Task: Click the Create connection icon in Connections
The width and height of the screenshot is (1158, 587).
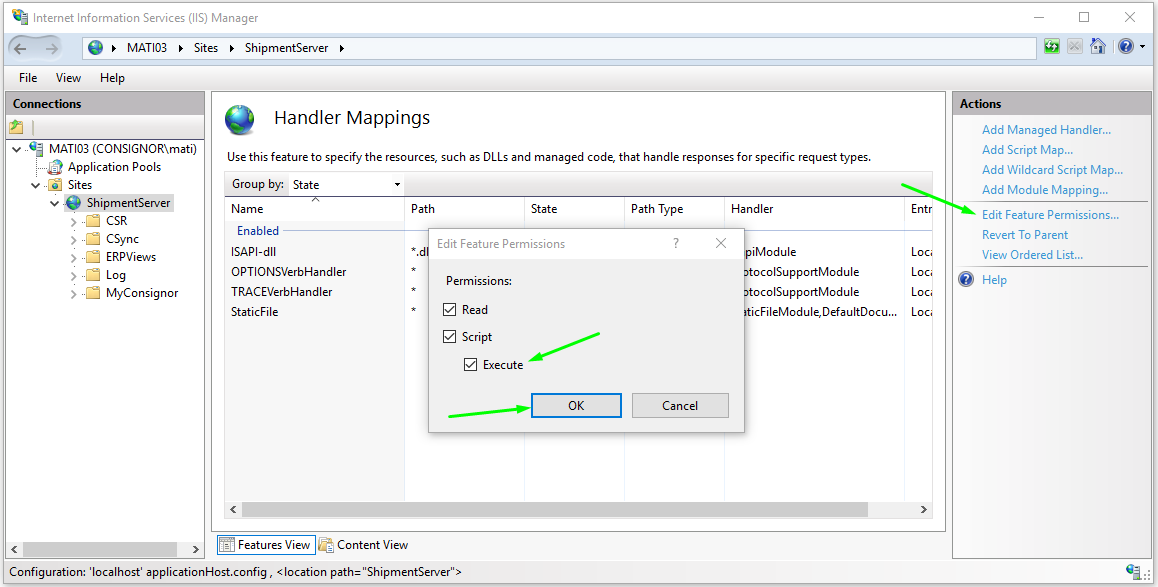Action: coord(16,127)
